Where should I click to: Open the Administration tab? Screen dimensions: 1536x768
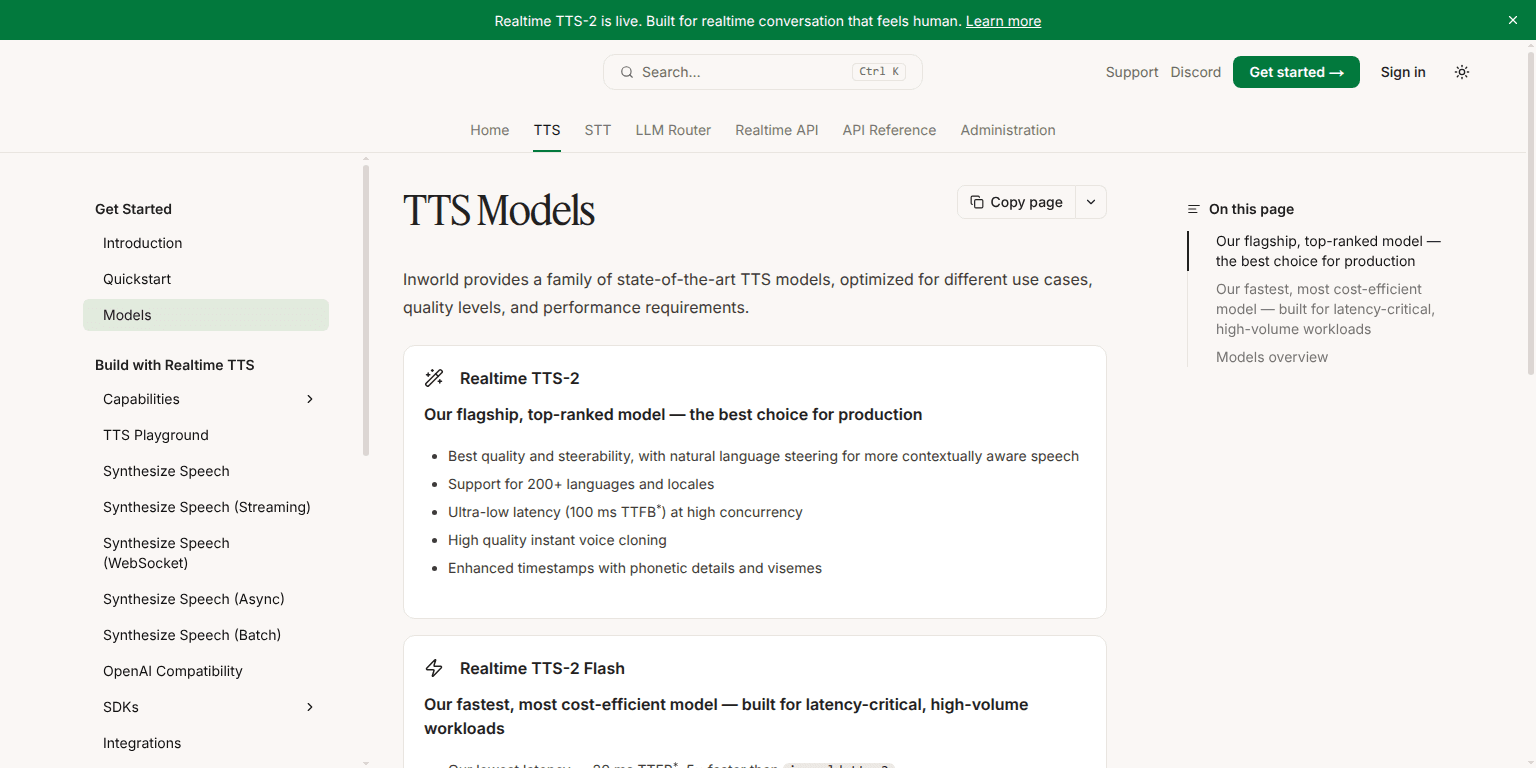(1008, 130)
